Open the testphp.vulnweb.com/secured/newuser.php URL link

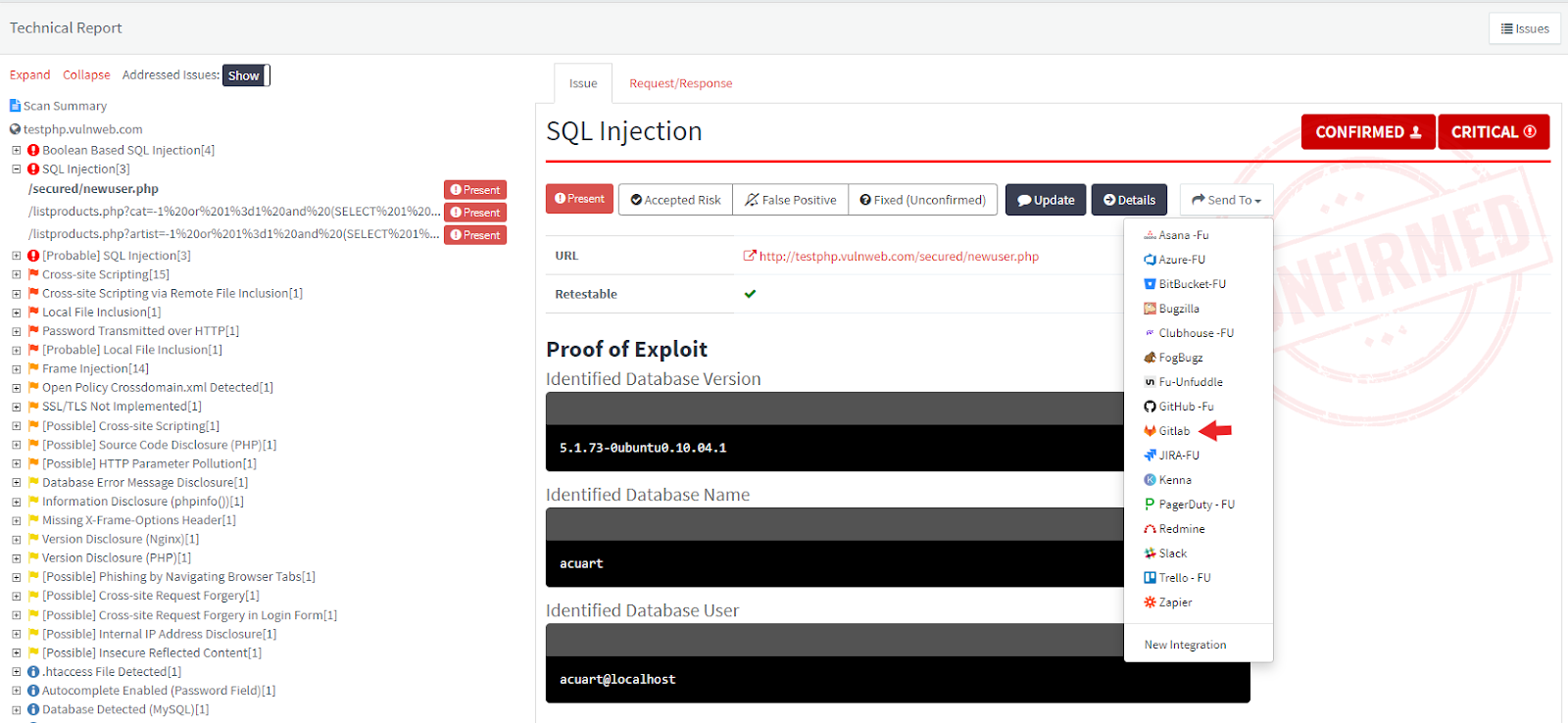tap(899, 257)
